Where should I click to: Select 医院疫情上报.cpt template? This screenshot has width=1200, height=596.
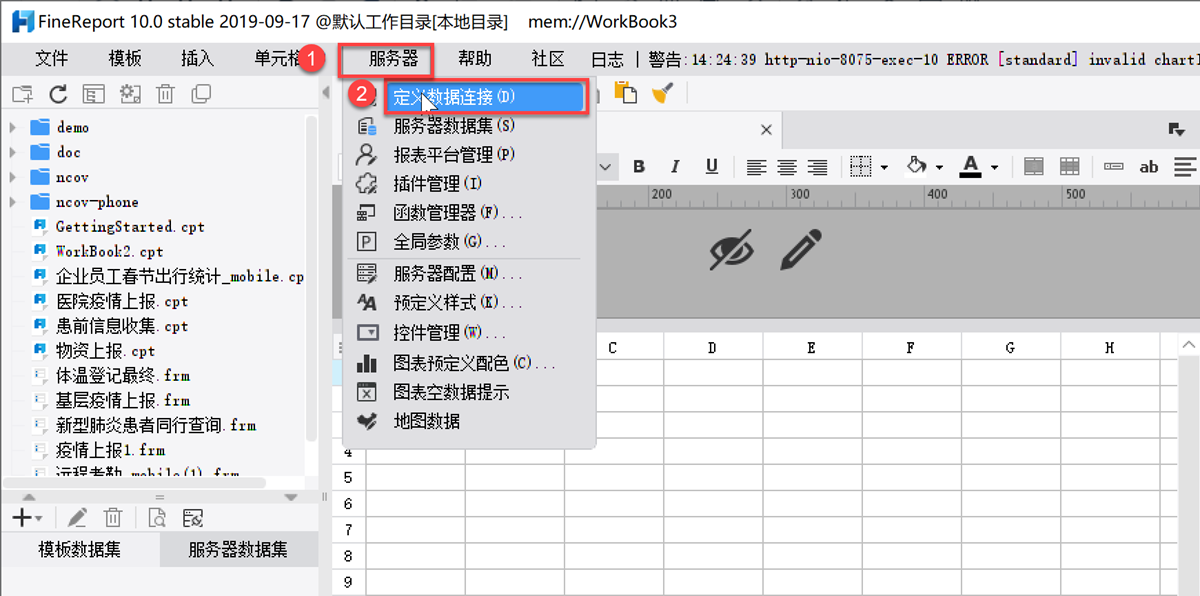(x=122, y=301)
